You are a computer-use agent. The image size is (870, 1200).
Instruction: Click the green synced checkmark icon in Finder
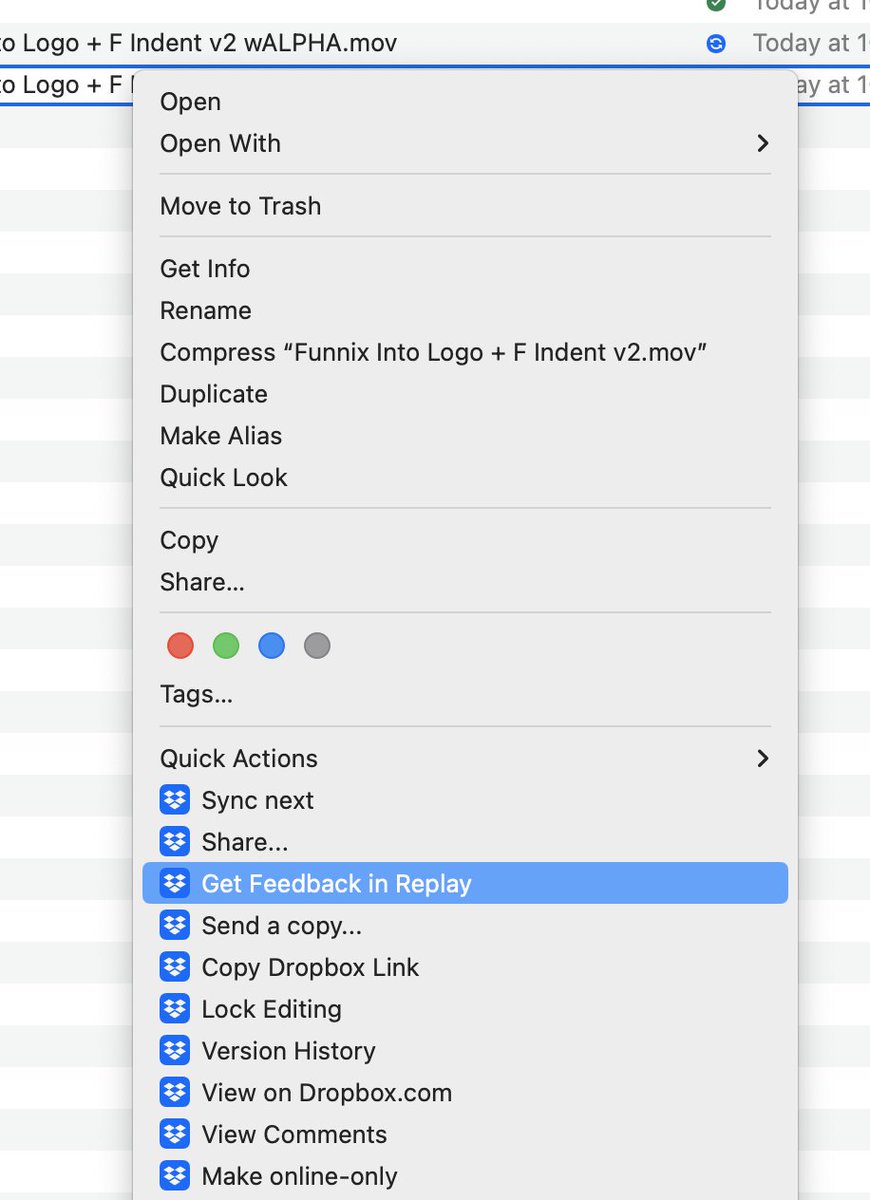click(x=716, y=5)
